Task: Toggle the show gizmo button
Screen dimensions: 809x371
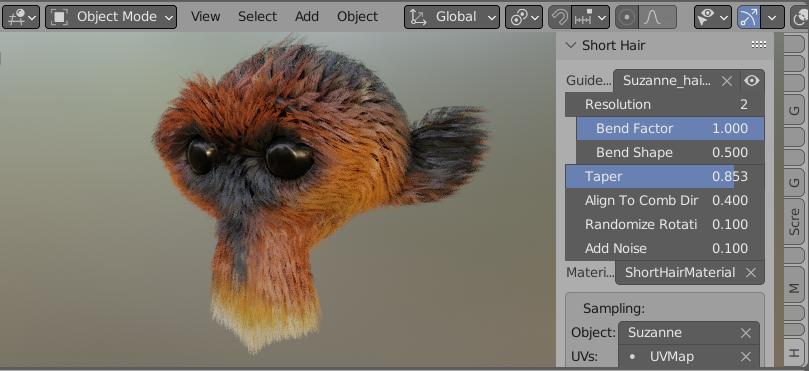Action: click(749, 17)
